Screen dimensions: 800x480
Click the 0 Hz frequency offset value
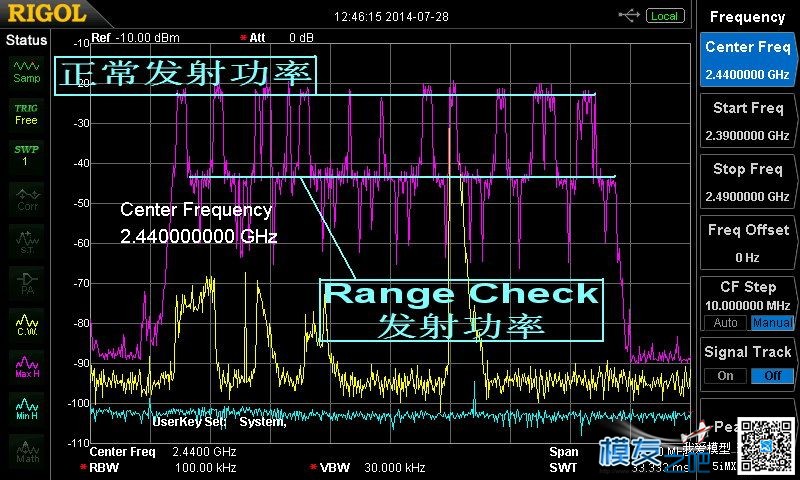(747, 258)
